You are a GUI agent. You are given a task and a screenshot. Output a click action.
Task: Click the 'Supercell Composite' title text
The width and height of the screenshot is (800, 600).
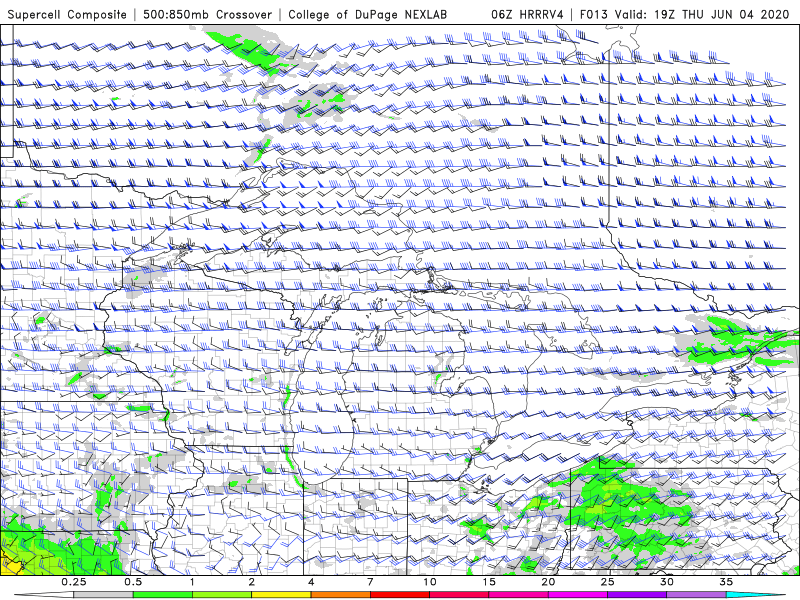click(67, 14)
